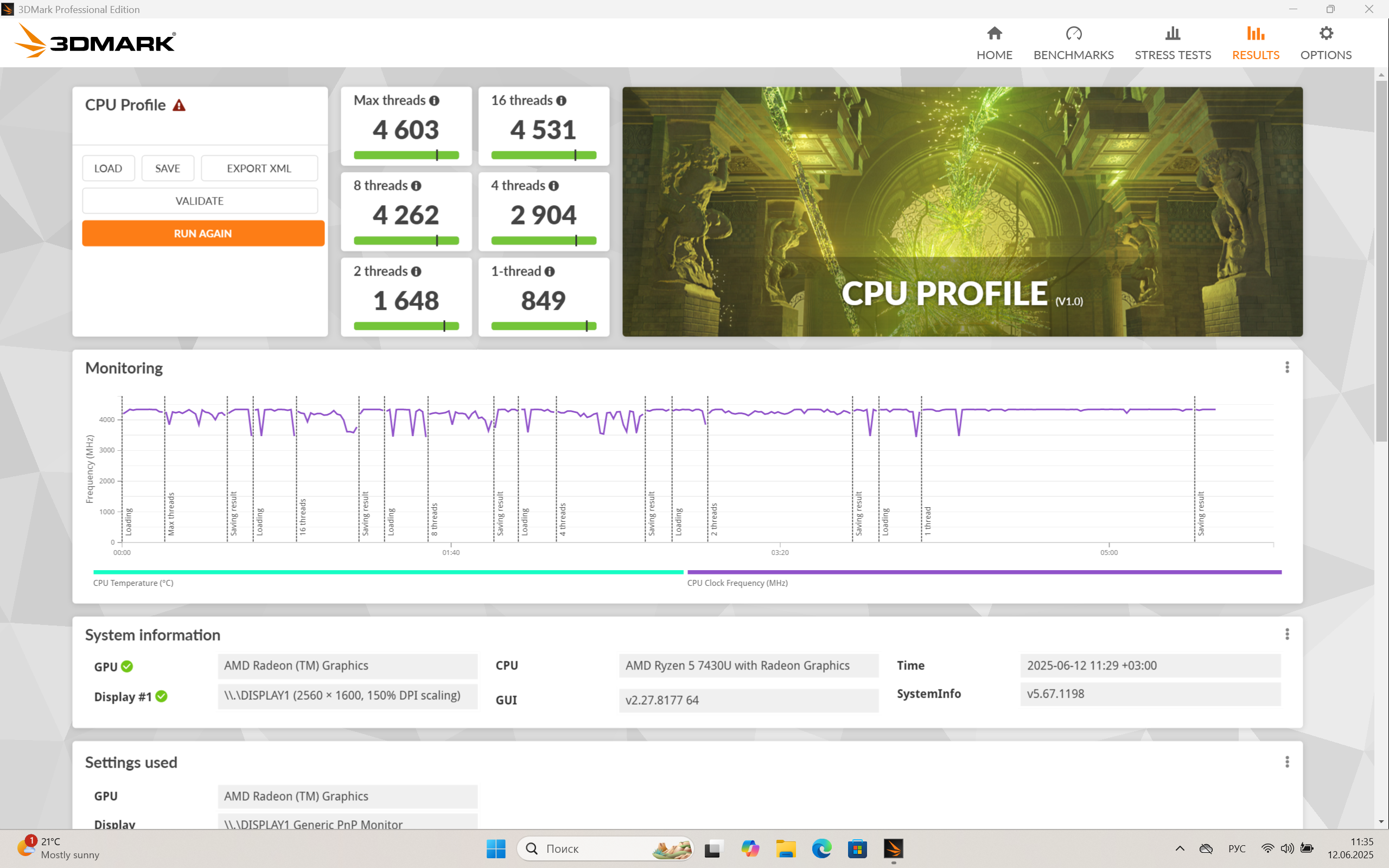Click the info icon beside 4 threads
The width and height of the screenshot is (1389, 868).
553,186
